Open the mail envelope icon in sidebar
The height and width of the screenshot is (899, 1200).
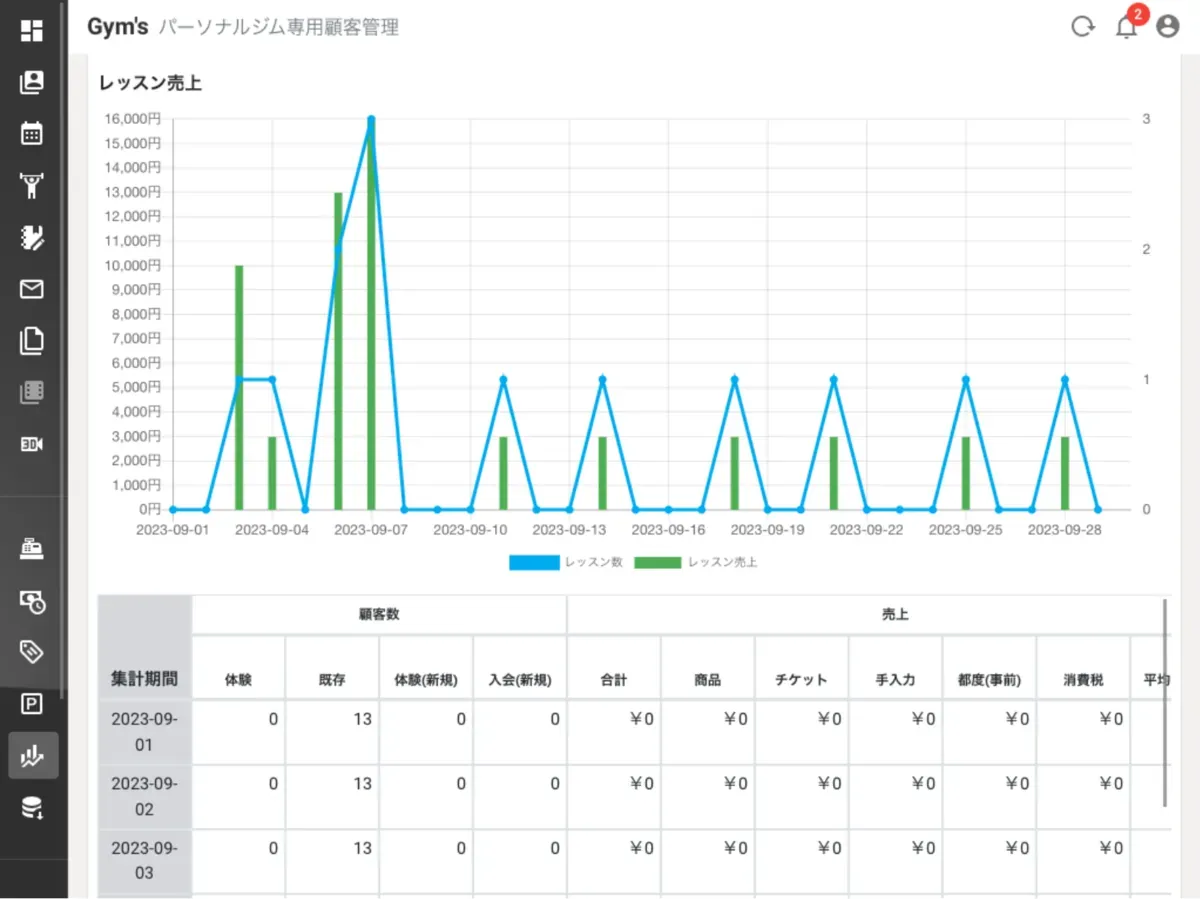pos(32,289)
